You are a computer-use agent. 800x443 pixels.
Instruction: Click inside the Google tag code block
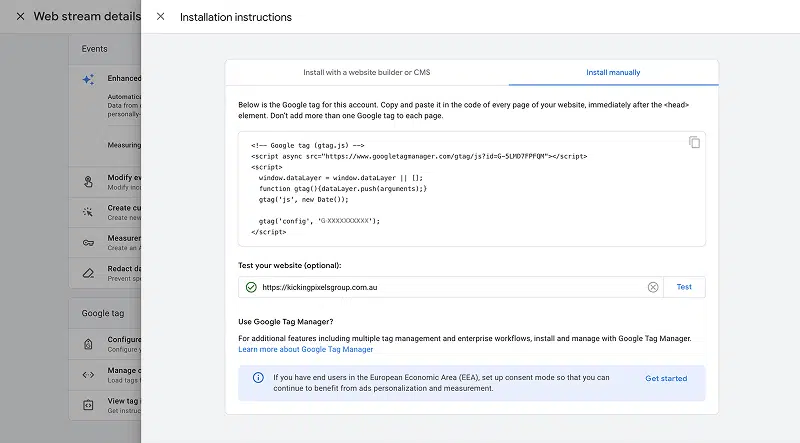click(472, 189)
